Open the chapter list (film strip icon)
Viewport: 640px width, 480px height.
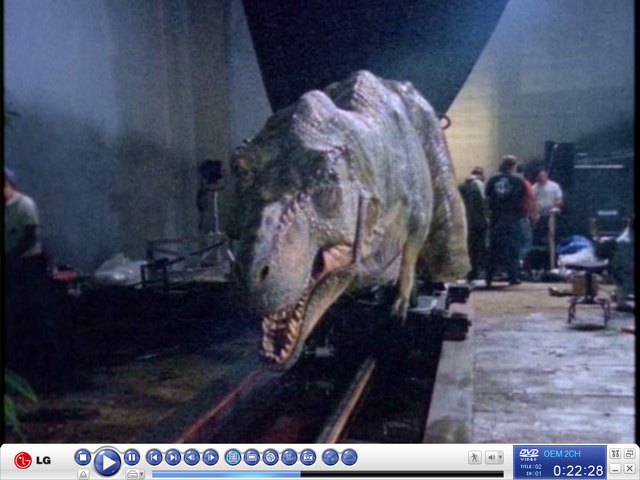coord(233,457)
